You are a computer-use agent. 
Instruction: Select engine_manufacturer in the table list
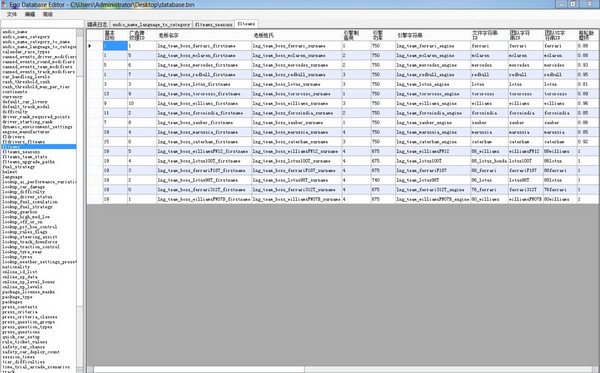click(x=26, y=132)
